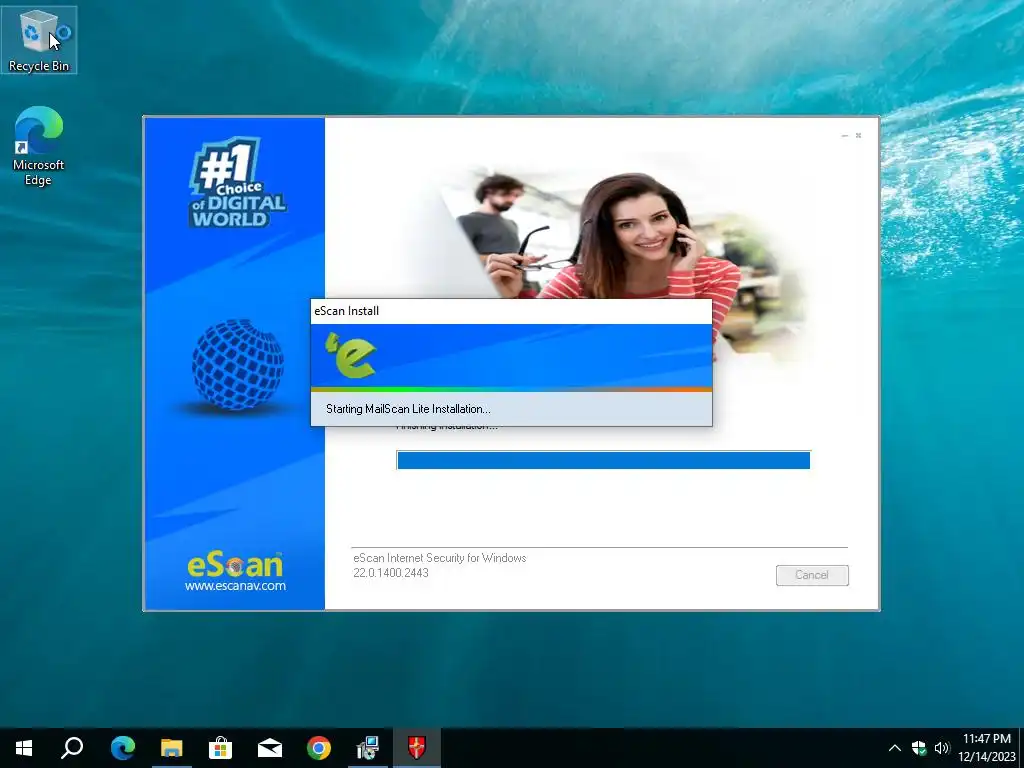Open the Mail app from the taskbar
The image size is (1024, 768).
pyautogui.click(x=270, y=747)
